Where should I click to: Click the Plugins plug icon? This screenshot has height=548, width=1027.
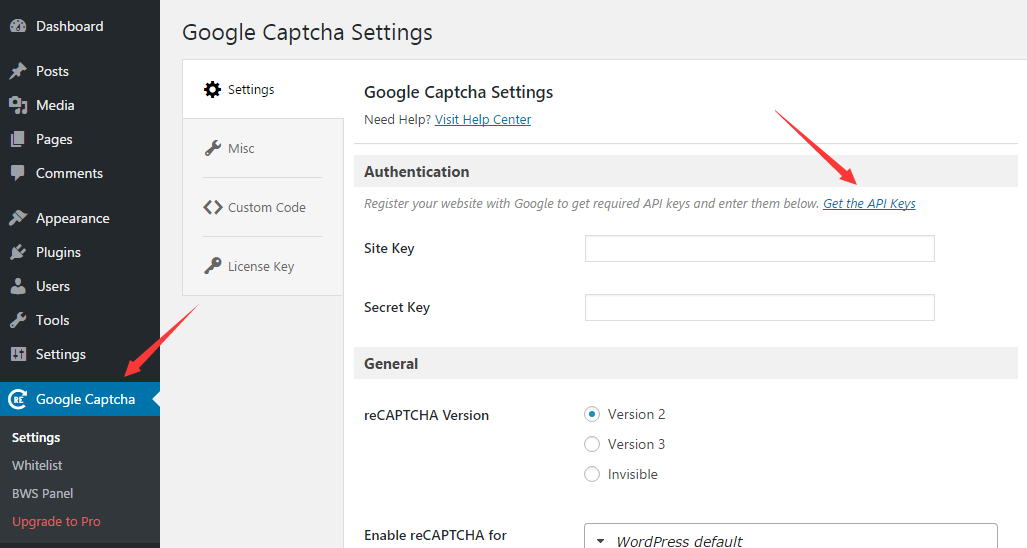pos(18,252)
